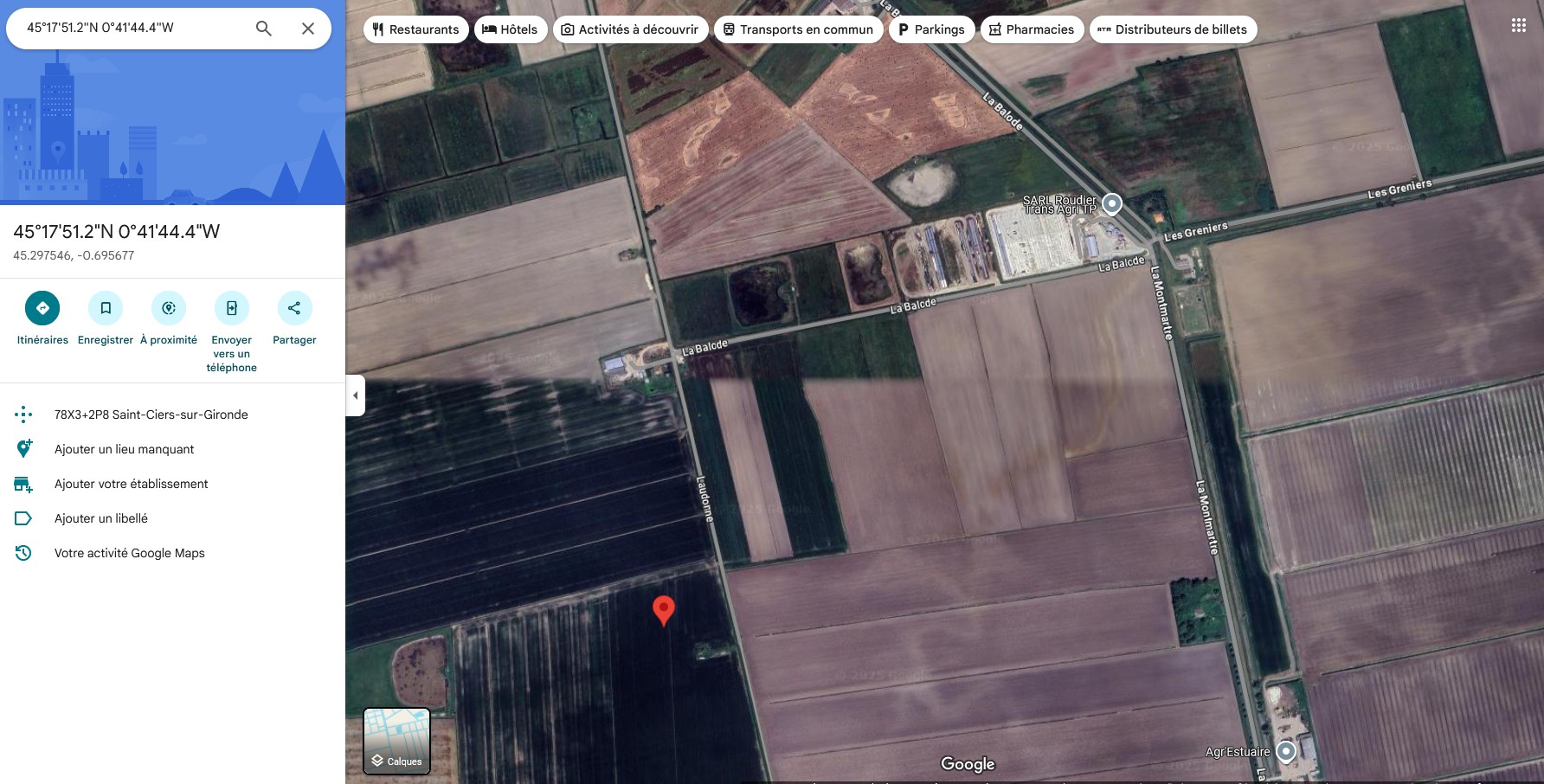Select the Parkings filter chip

pos(932,29)
